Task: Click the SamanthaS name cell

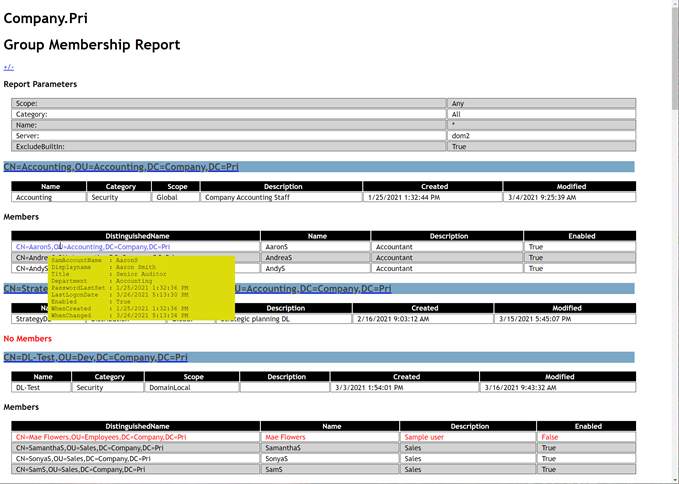Action: pyautogui.click(x=330, y=448)
